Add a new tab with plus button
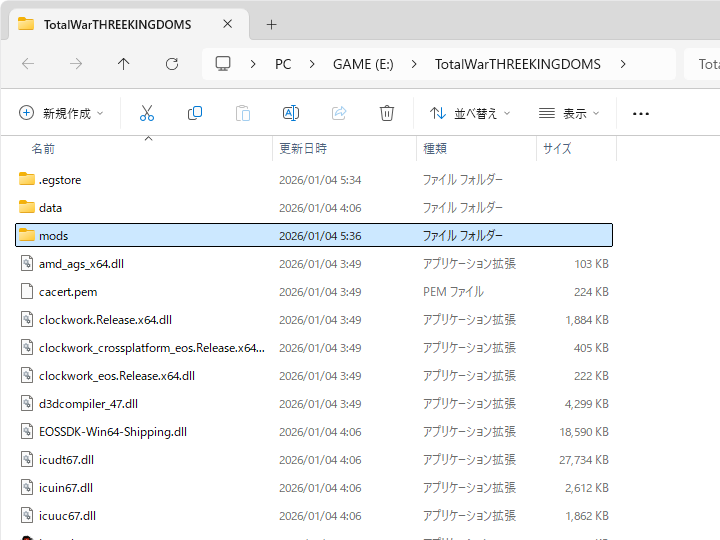Screen dimensions: 720x540 coord(271,24)
